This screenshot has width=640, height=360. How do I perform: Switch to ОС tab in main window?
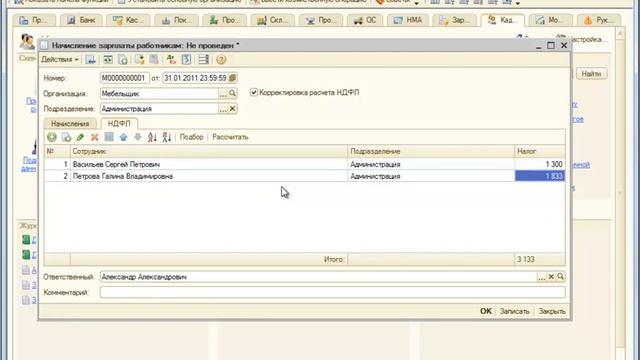364,20
